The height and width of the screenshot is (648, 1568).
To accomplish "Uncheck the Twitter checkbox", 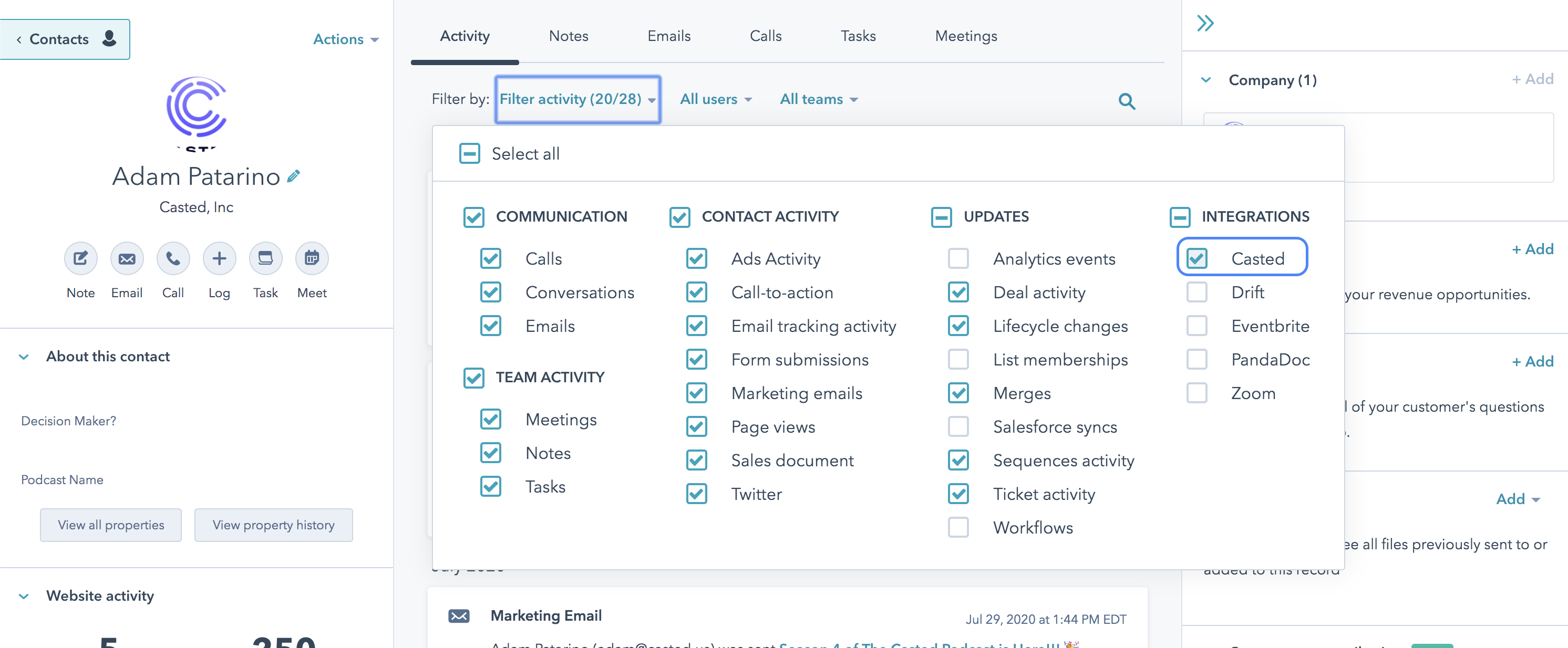I will pos(696,494).
